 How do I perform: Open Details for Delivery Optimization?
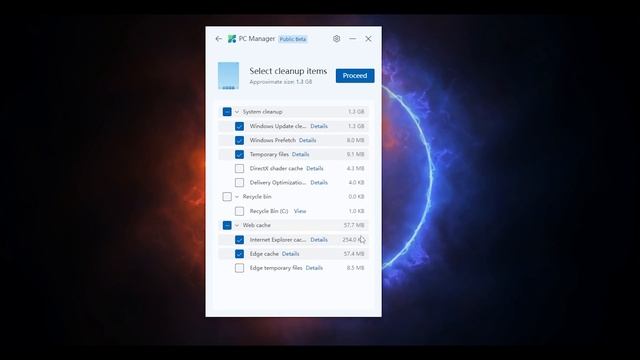click(319, 182)
